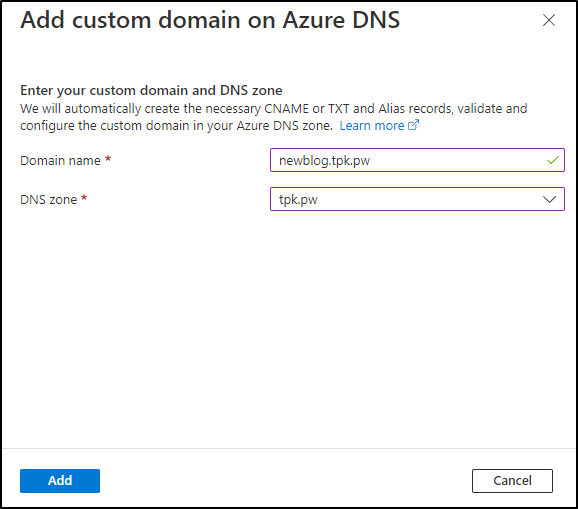Click the Domain name field label

coord(60,161)
